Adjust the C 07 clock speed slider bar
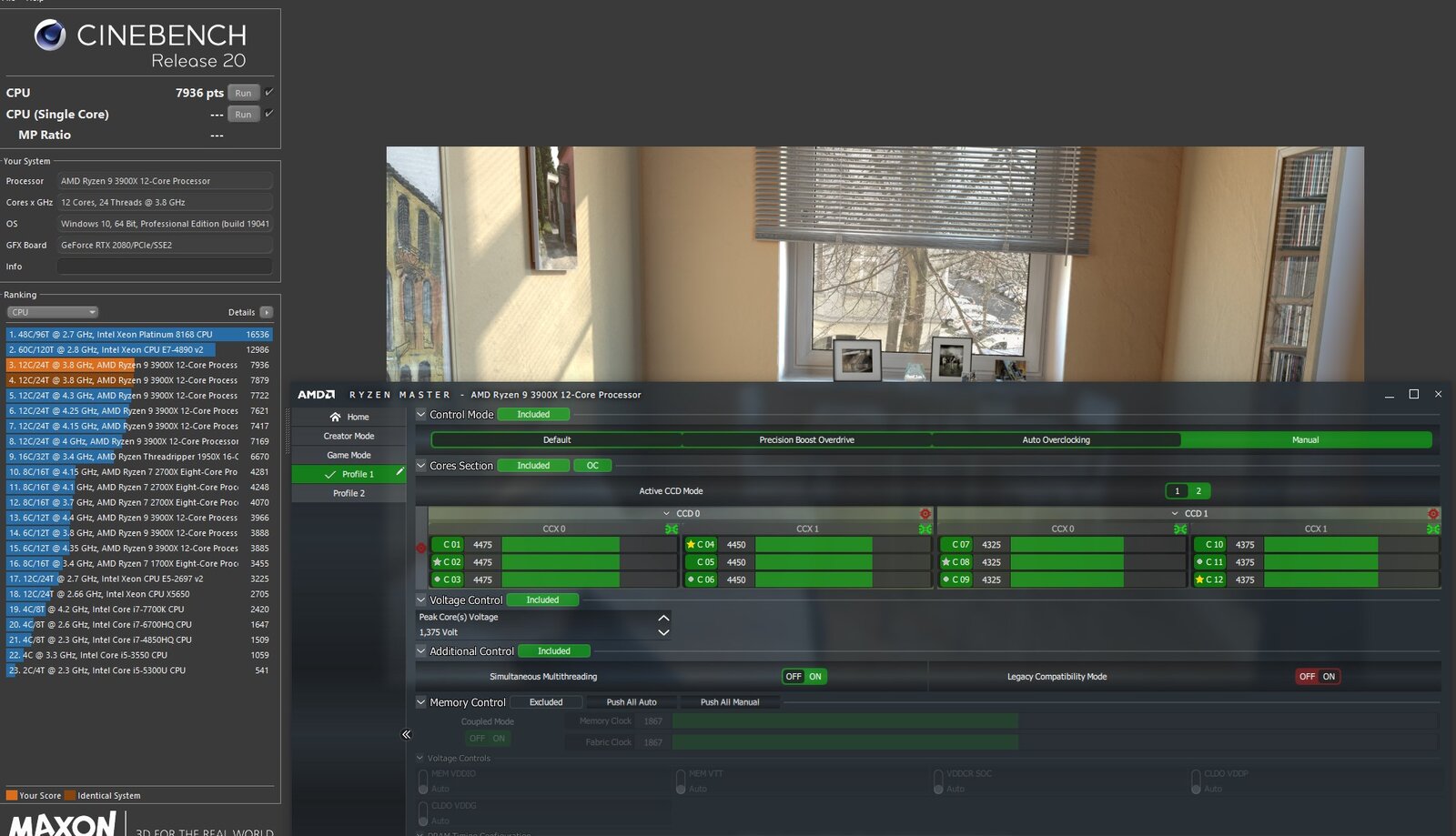The image size is (1456, 836). 1097,544
